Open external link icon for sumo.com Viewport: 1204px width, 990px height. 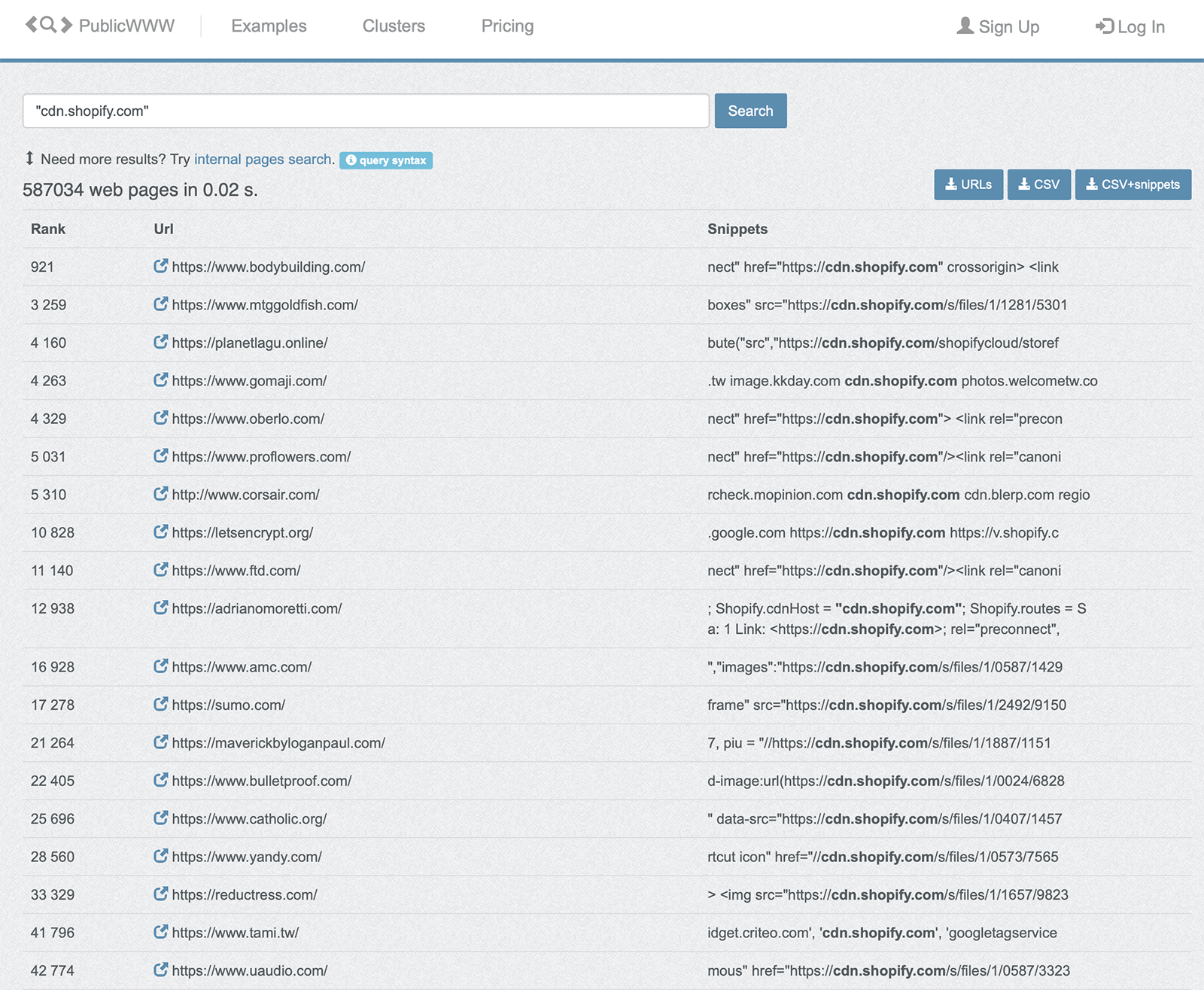tap(160, 705)
